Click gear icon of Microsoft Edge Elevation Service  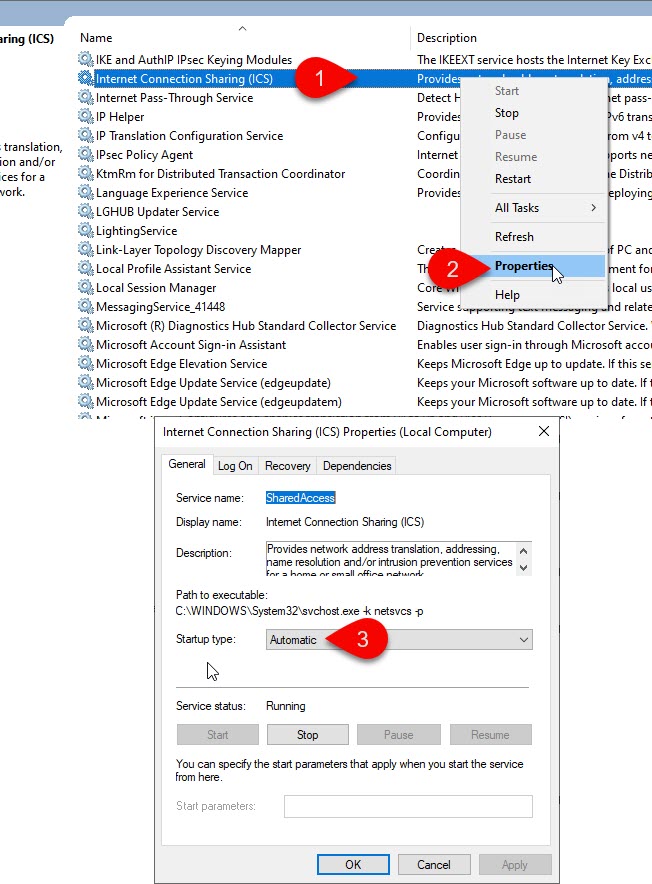coord(86,364)
